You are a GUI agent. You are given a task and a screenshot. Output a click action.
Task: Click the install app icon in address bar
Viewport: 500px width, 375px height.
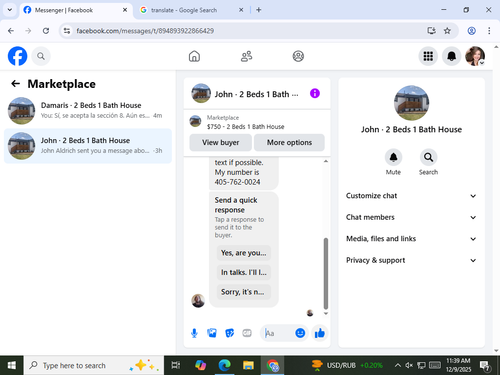(x=431, y=31)
